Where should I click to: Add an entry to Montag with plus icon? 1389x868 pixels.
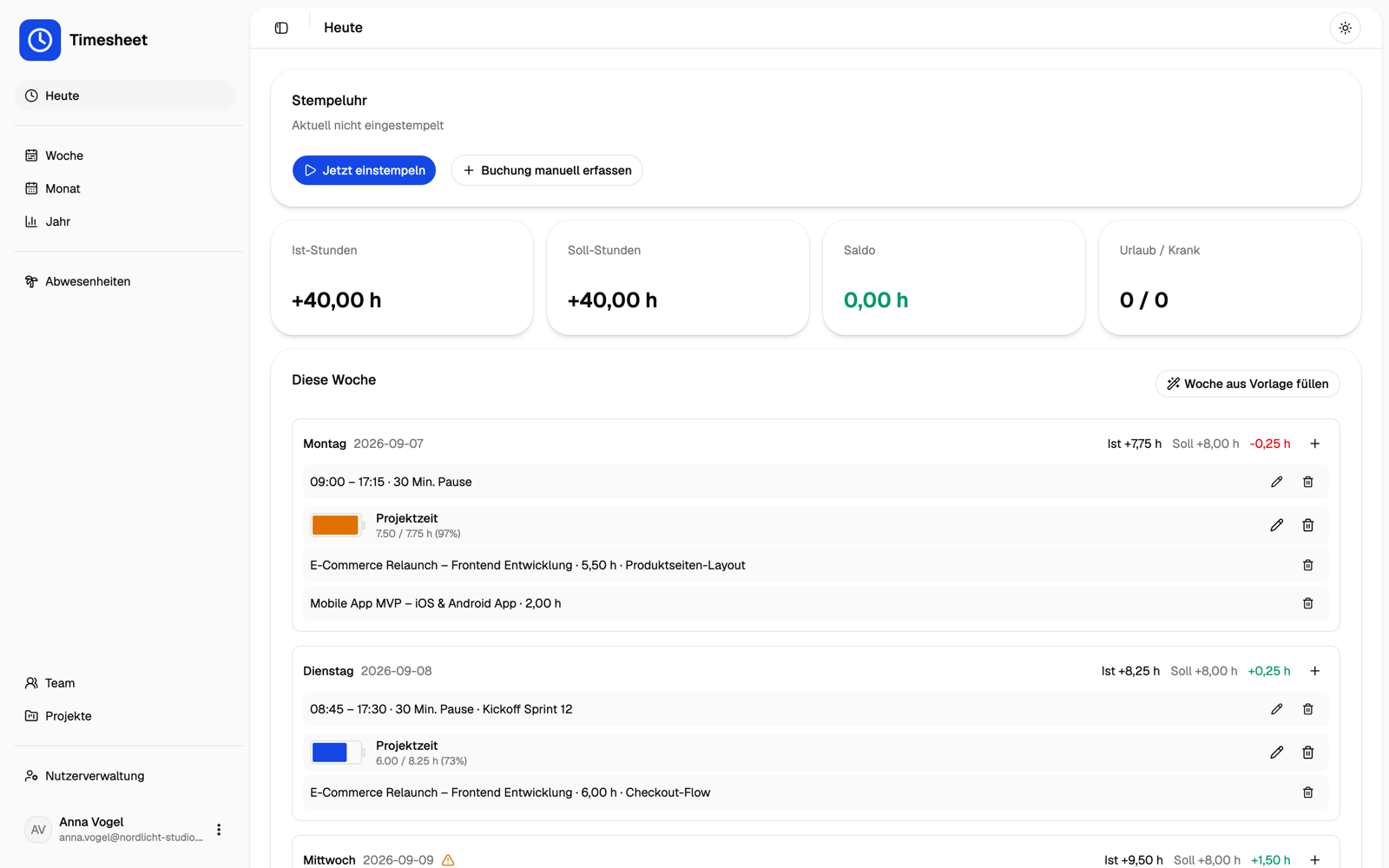[1315, 444]
